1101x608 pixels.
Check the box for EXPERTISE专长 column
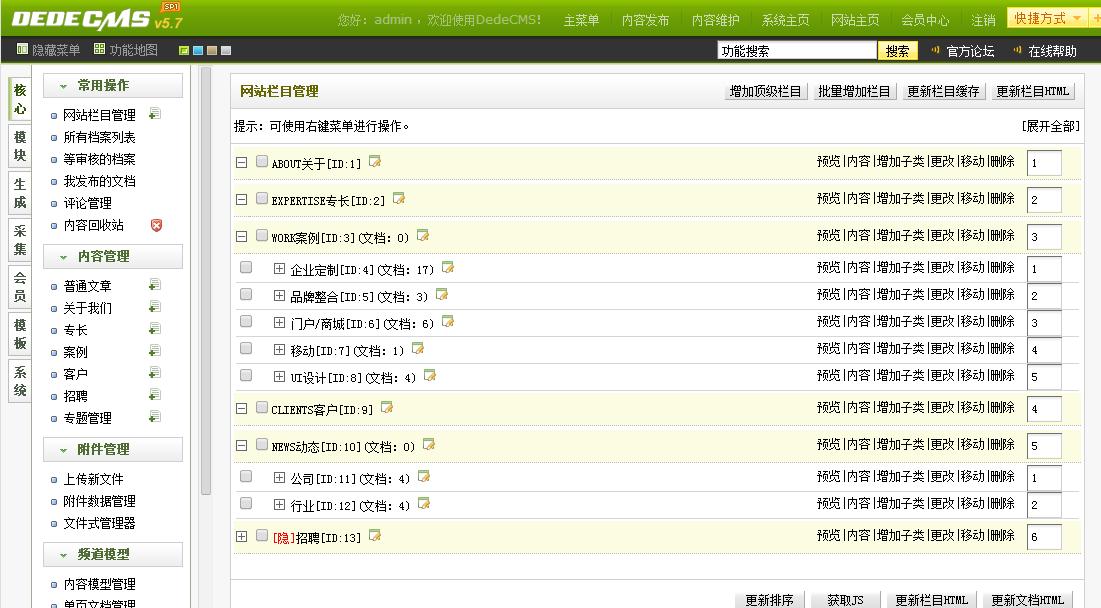tap(262, 199)
